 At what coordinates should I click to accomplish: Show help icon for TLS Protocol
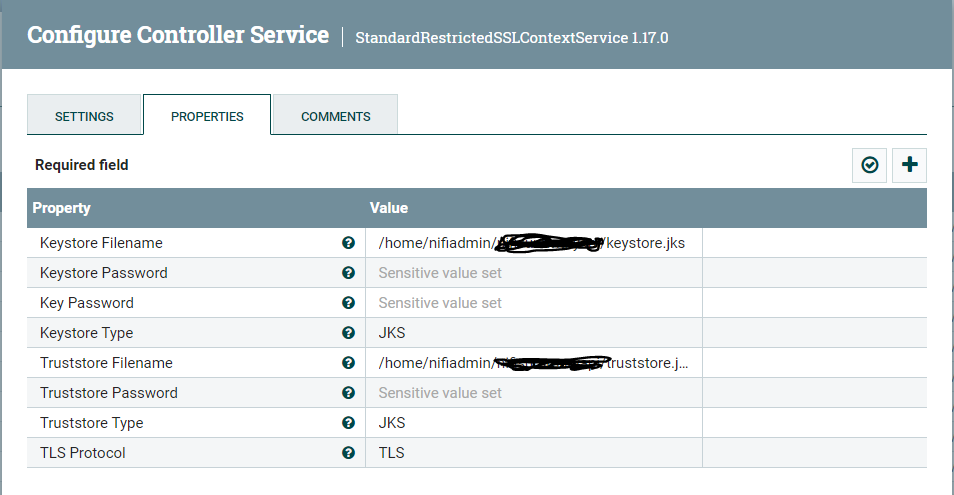point(348,453)
